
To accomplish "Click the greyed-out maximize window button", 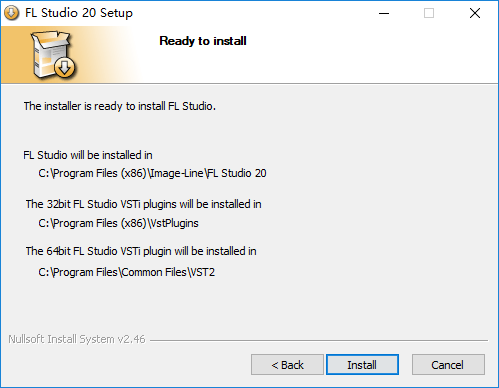I will tap(429, 13).
